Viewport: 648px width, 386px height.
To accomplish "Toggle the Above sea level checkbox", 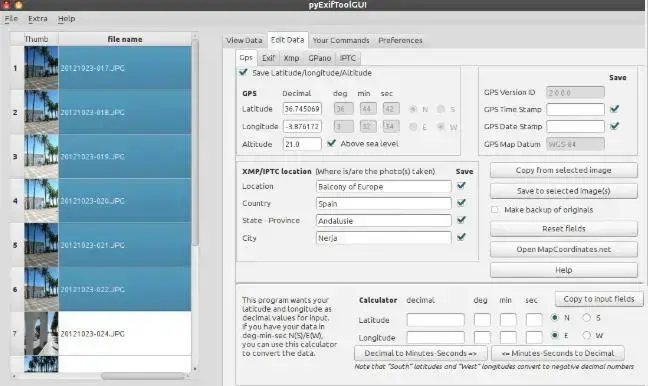I will [331, 143].
